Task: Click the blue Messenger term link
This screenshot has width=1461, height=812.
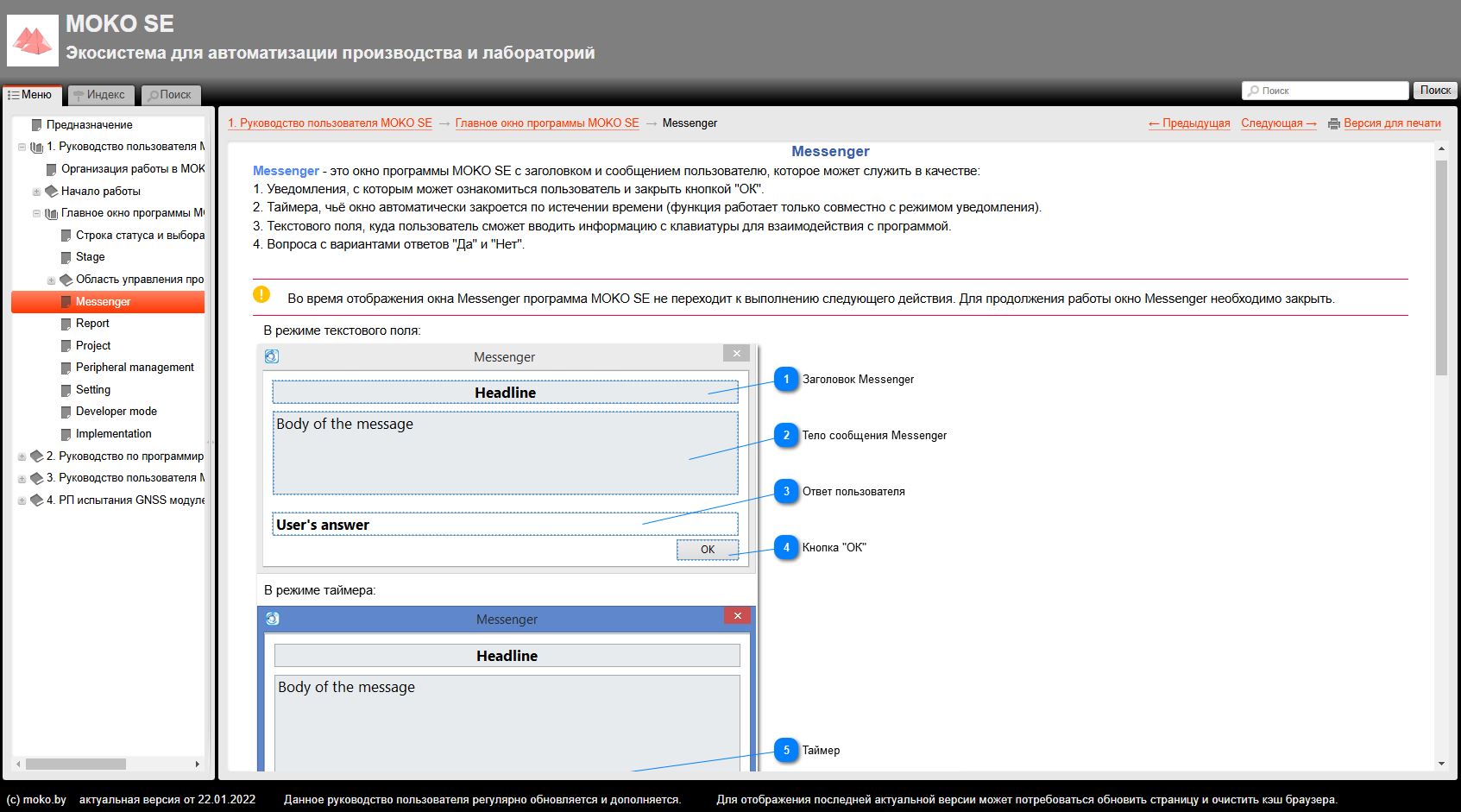Action: (x=286, y=171)
